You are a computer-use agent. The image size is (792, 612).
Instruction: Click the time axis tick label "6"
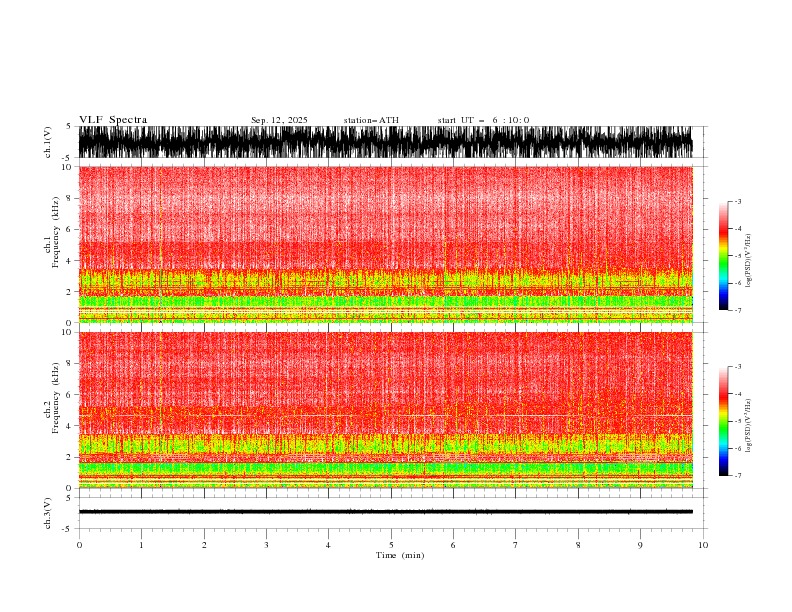(453, 545)
